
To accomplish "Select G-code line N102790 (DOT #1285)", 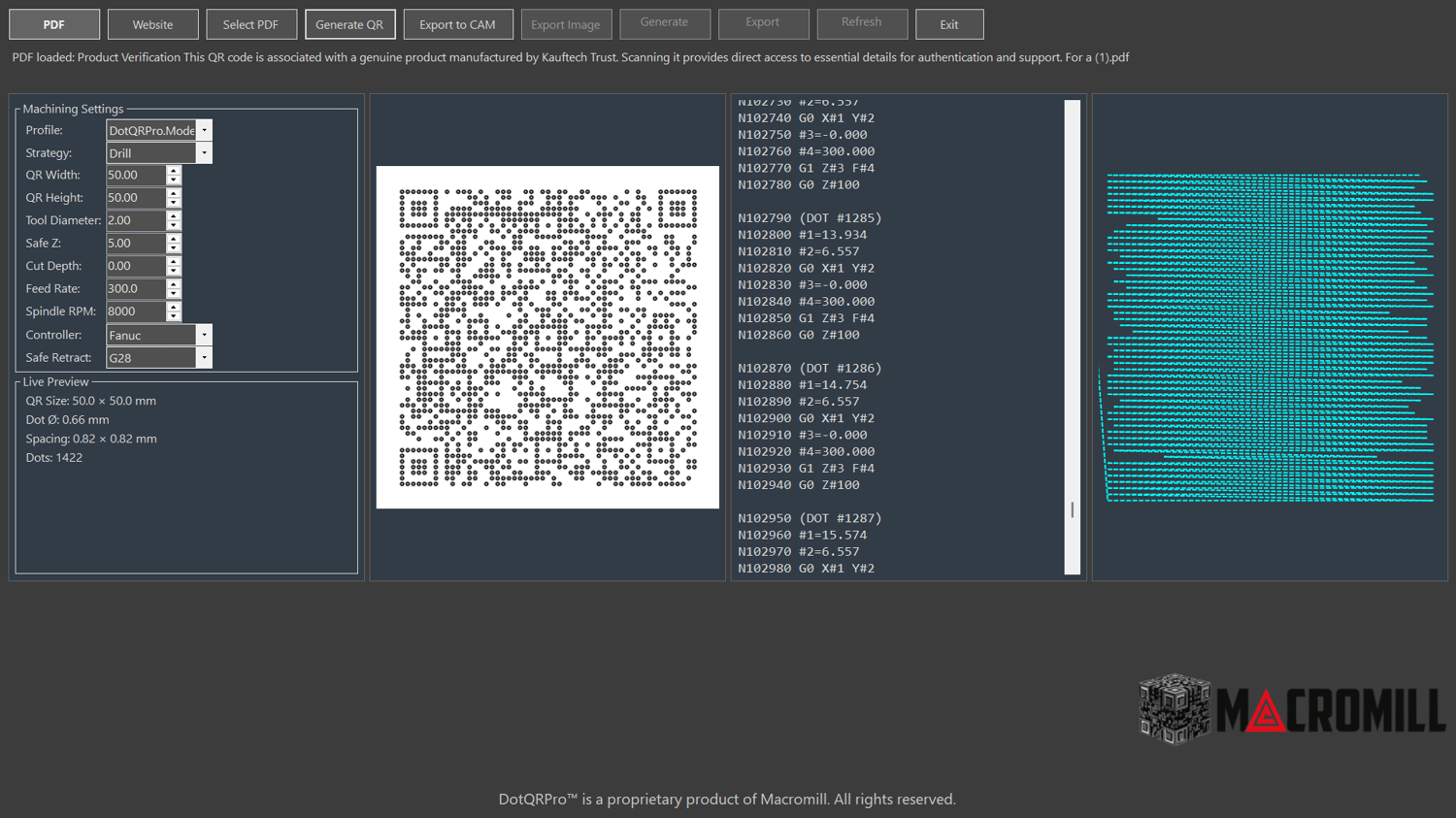I will tap(810, 218).
